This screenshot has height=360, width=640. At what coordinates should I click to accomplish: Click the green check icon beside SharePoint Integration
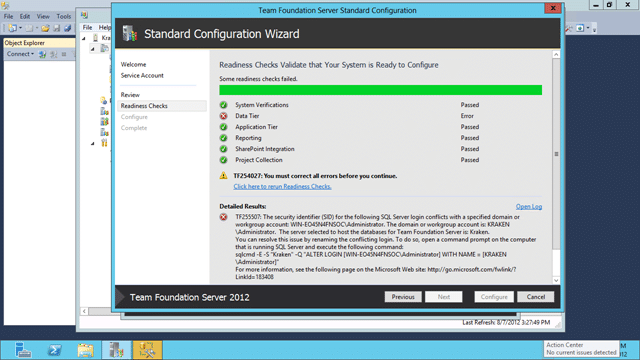pyautogui.click(x=223, y=149)
